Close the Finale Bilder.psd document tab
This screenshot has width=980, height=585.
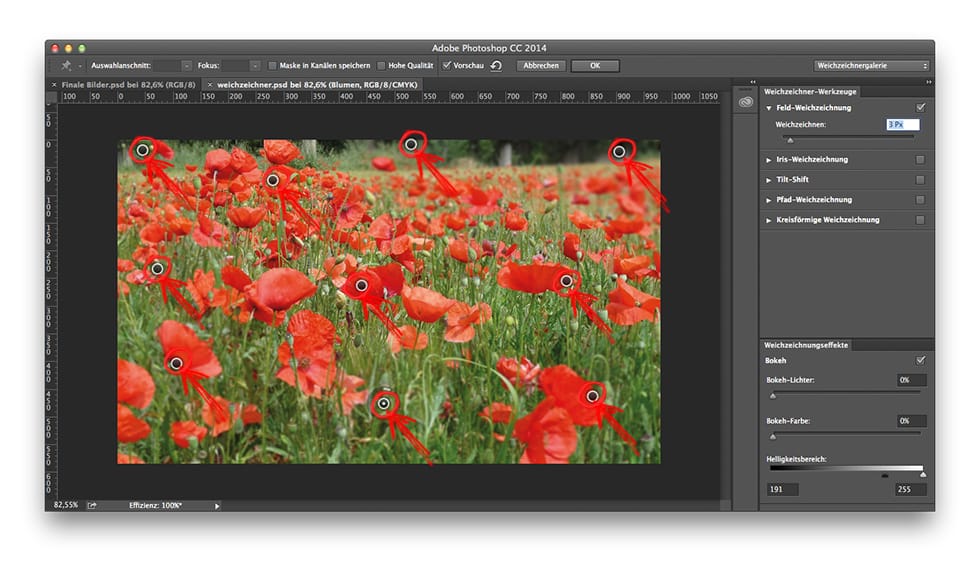(54, 84)
